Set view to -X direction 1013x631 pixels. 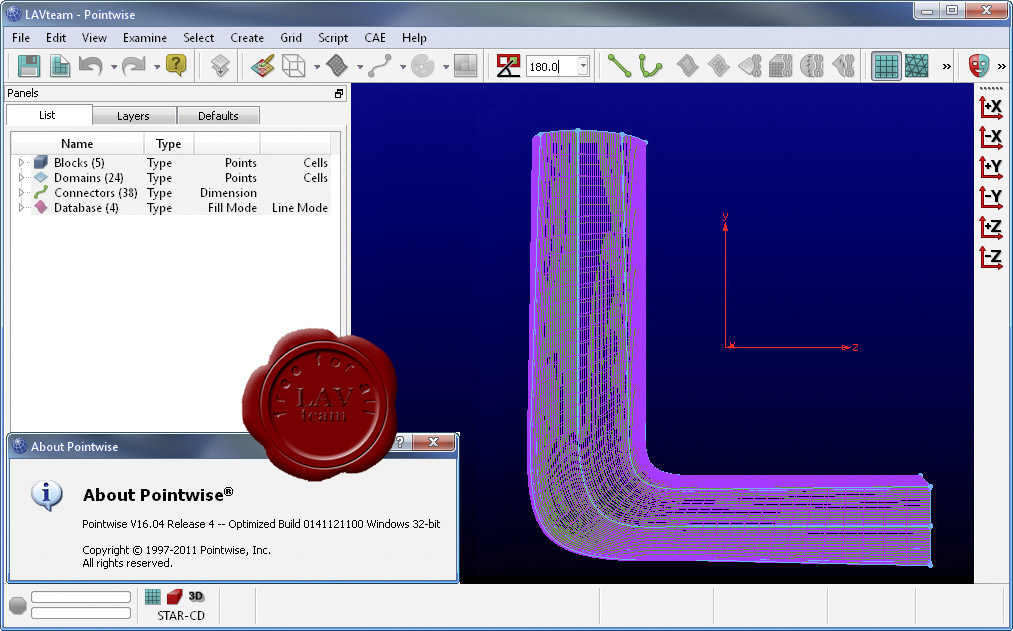tap(991, 138)
